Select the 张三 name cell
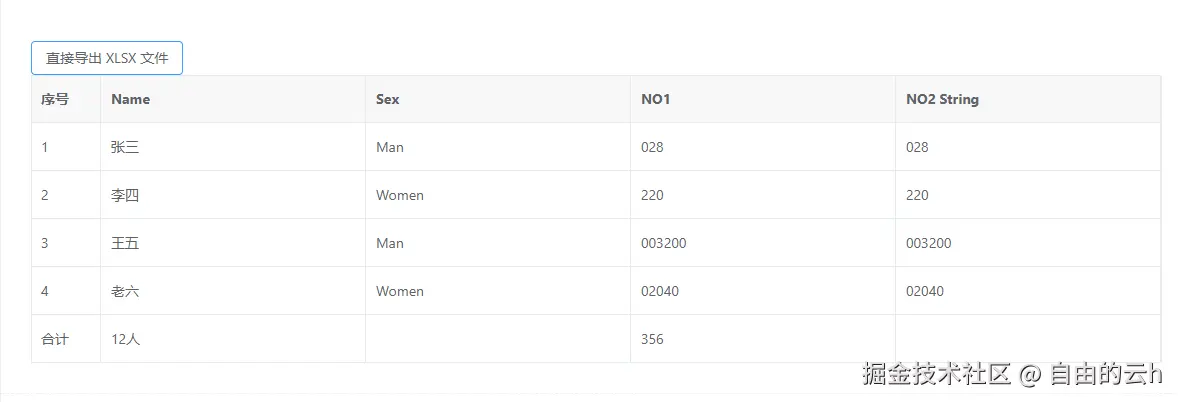The width and height of the screenshot is (1178, 402). click(x=125, y=147)
